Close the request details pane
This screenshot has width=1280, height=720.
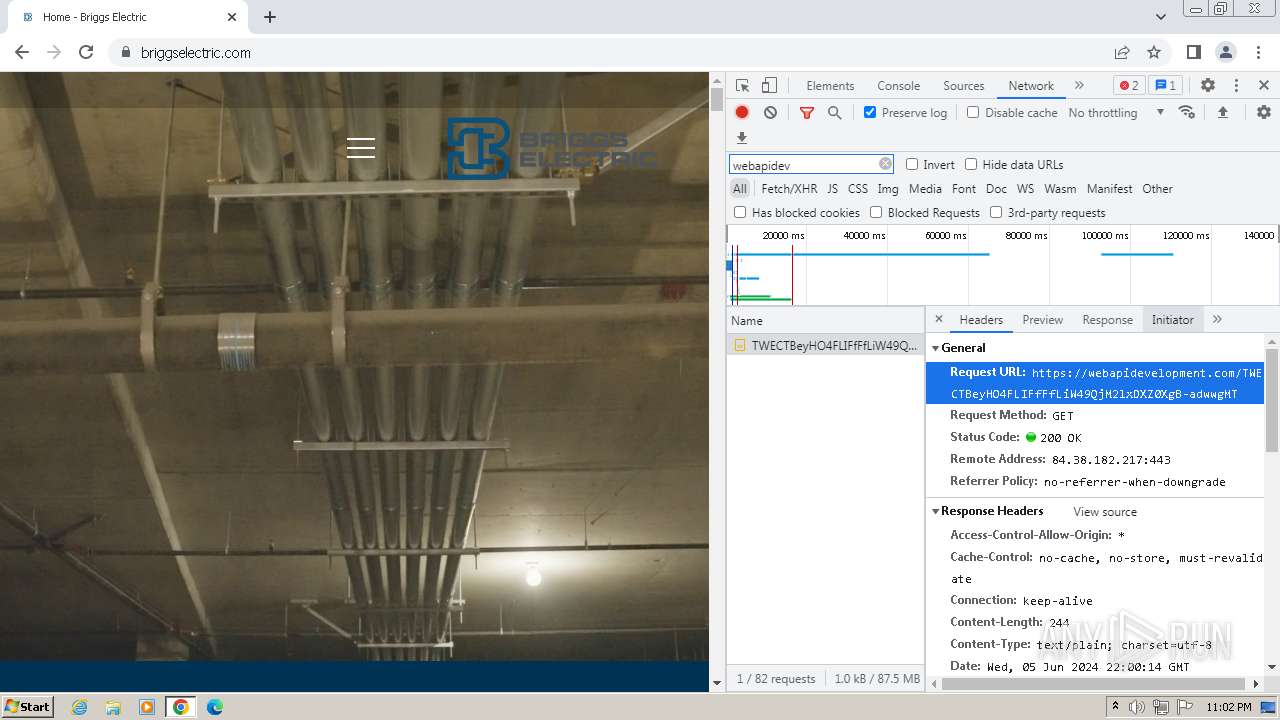point(939,319)
